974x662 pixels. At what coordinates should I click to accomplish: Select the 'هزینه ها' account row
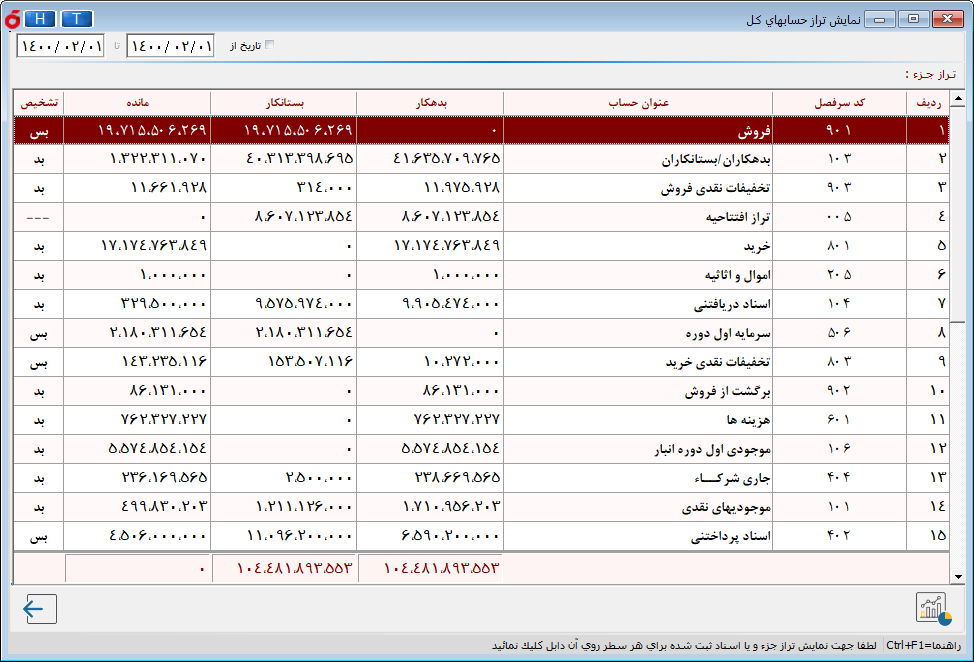[x=639, y=420]
